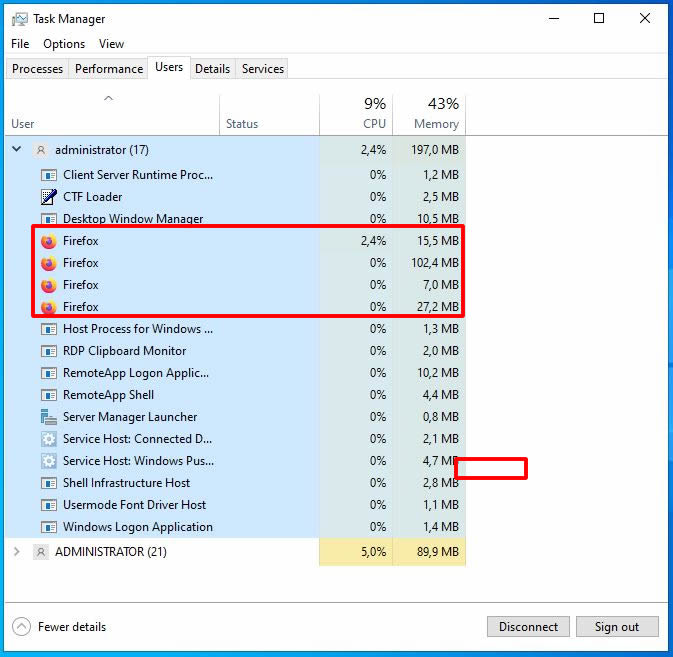Click the Service Host: Windows Push gear icon
The height and width of the screenshot is (657, 673).
49,461
